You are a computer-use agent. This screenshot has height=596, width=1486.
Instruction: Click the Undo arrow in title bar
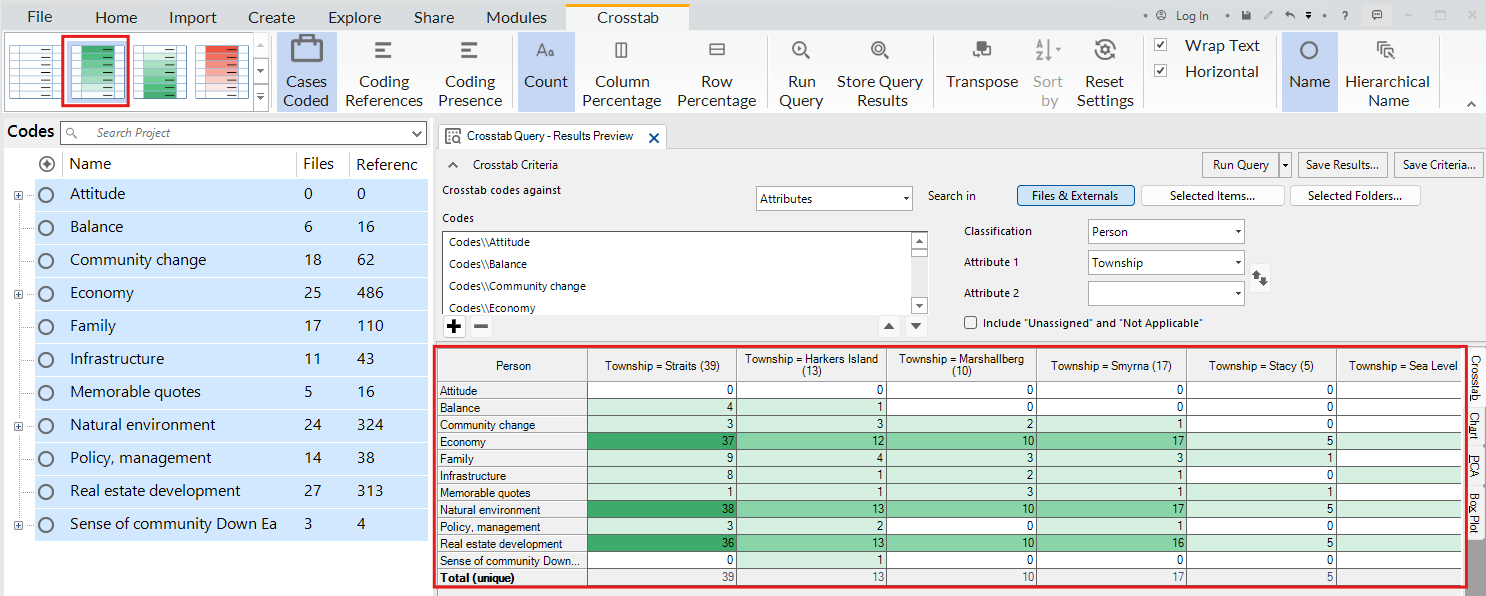(x=1290, y=16)
